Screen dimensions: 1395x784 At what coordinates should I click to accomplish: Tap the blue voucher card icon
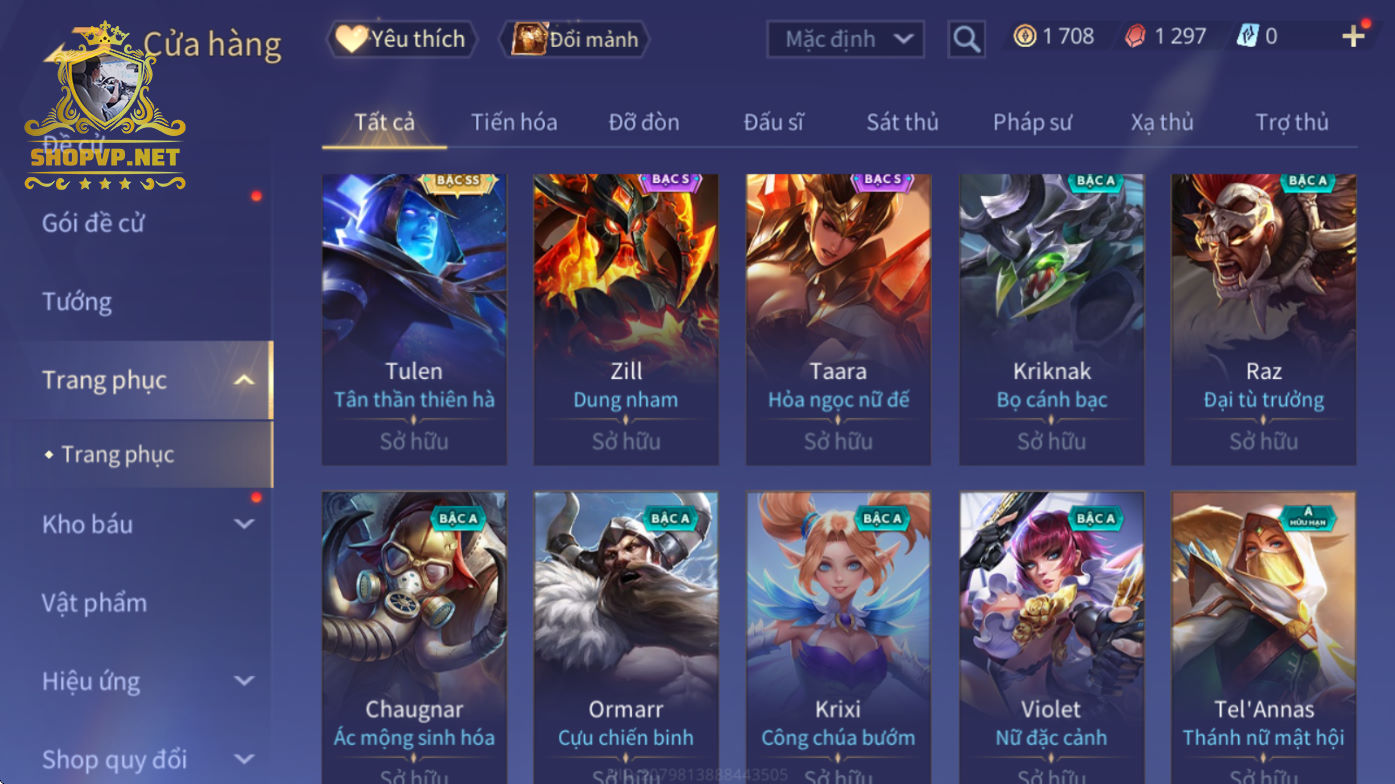(1247, 37)
